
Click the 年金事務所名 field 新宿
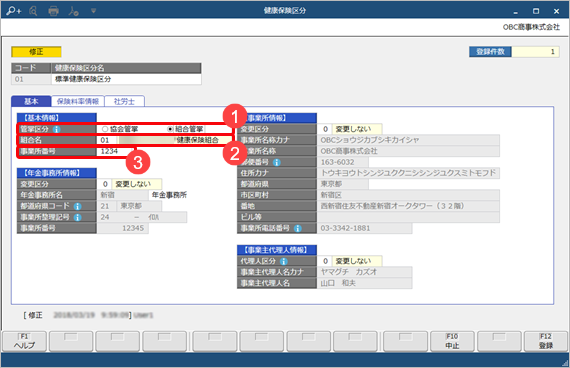click(123, 195)
